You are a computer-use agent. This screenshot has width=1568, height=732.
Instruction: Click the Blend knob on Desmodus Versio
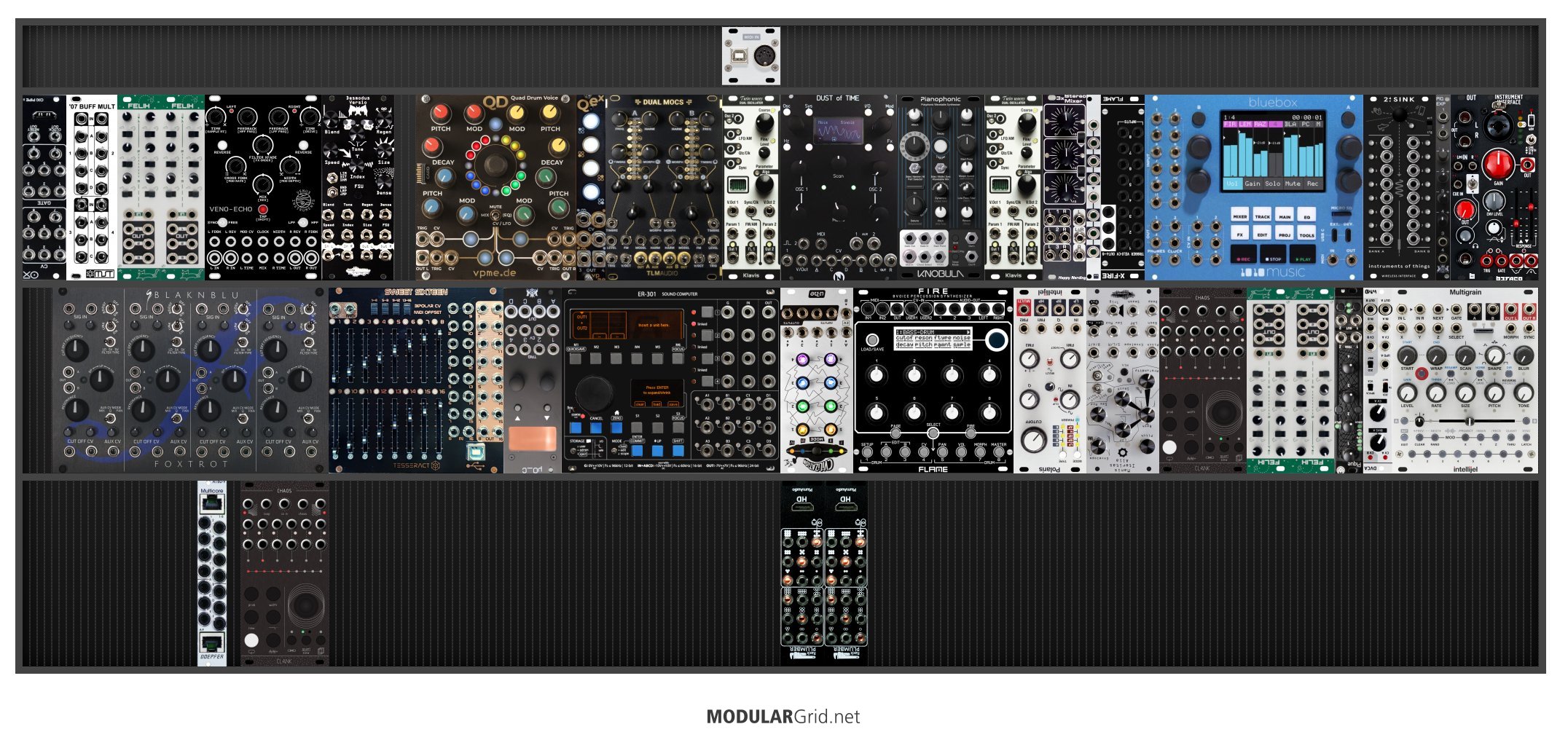click(x=332, y=119)
